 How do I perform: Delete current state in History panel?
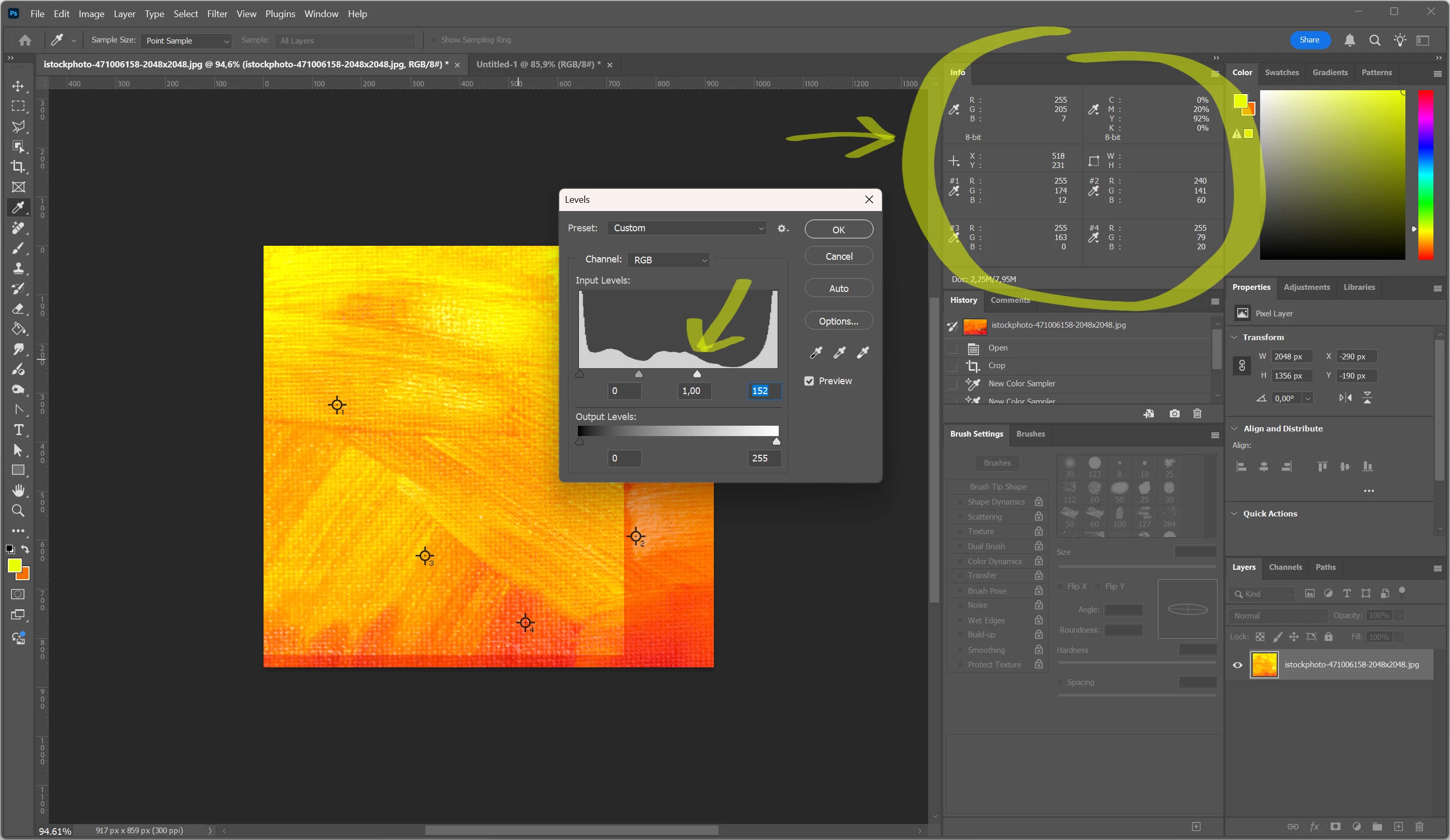pyautogui.click(x=1197, y=413)
